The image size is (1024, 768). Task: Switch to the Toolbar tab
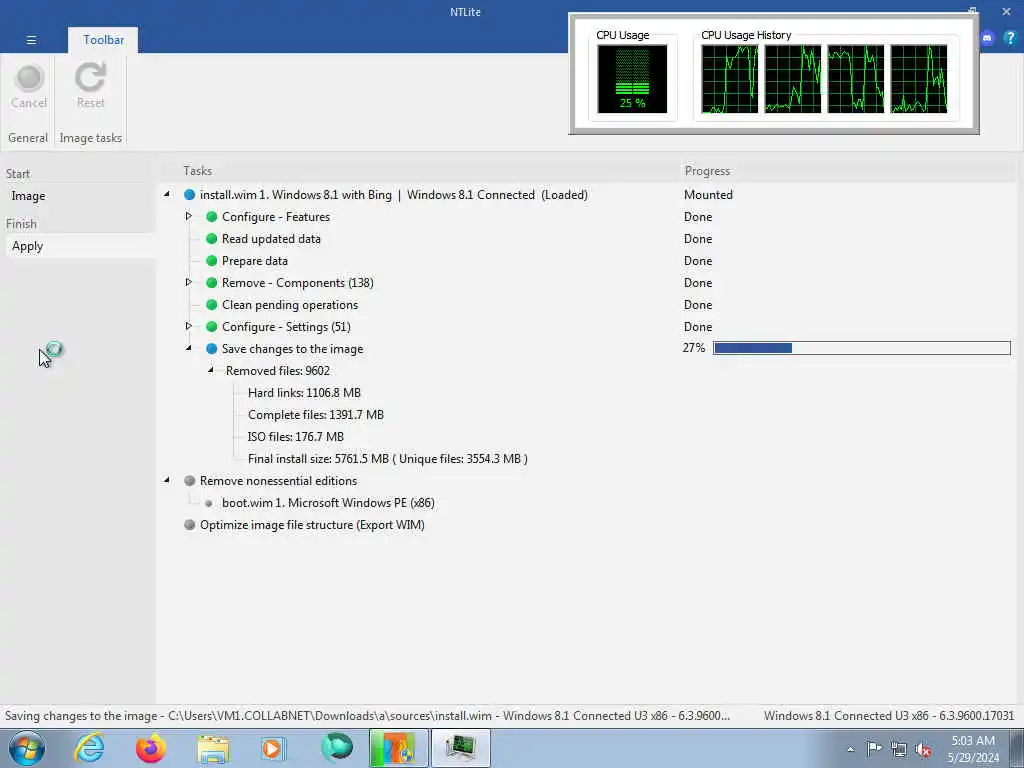(103, 40)
